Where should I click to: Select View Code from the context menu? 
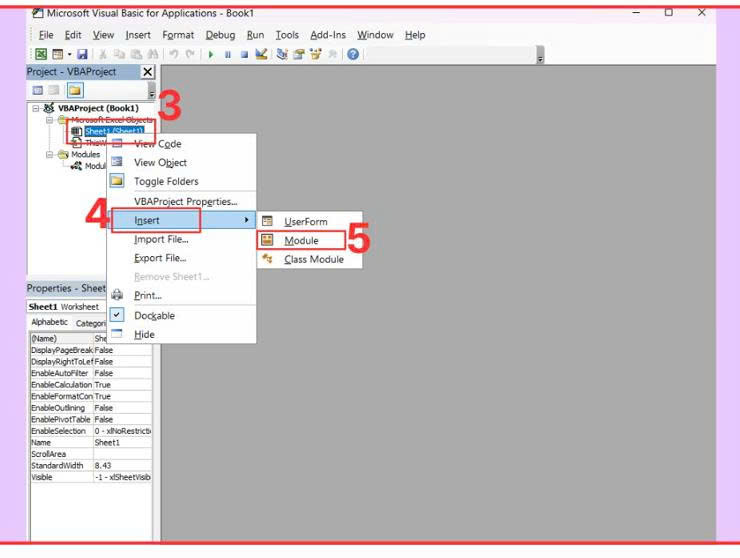click(x=157, y=144)
